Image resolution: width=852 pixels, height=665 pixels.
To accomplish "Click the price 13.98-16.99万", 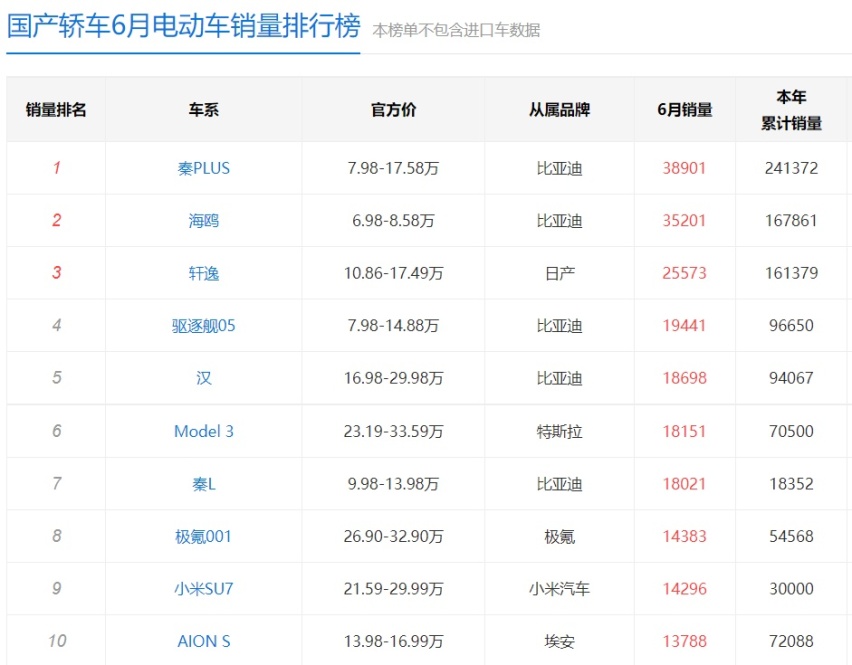I will pyautogui.click(x=393, y=642).
